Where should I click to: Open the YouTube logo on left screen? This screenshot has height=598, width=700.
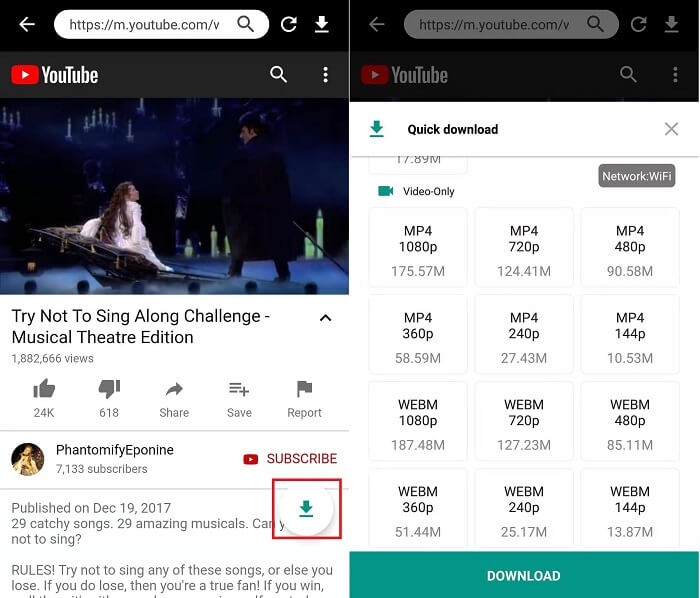54,75
